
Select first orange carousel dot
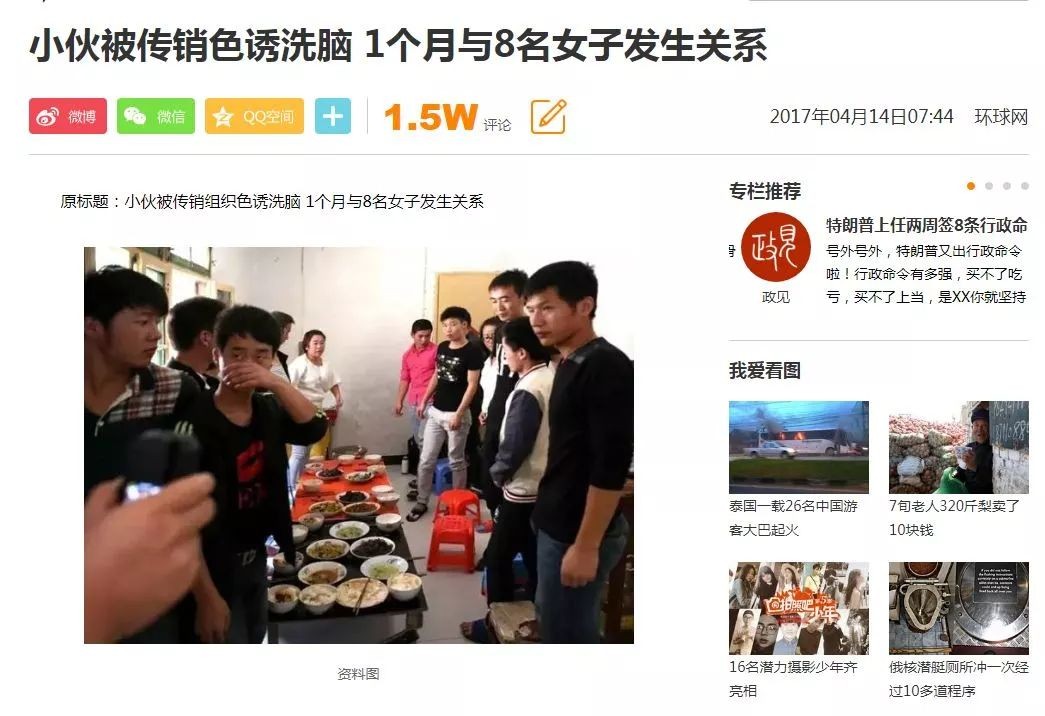point(971,186)
